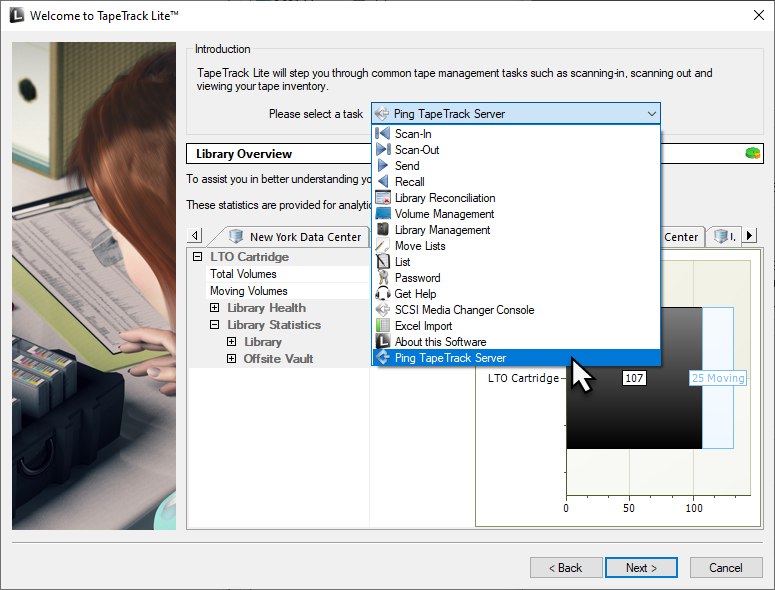Screen dimensions: 775x590
Task: Choose About this Software entry
Action: pyautogui.click(x=516, y=341)
